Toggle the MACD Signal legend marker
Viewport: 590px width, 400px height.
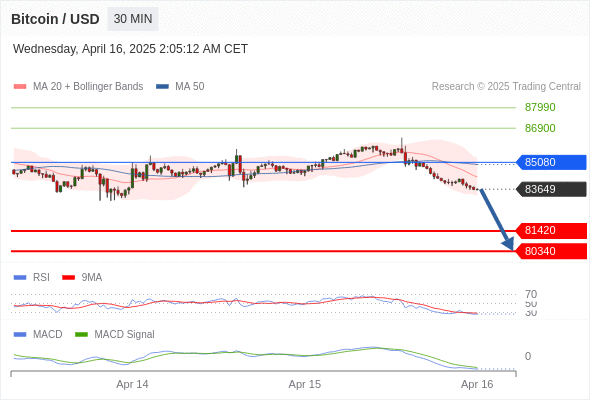click(x=81, y=335)
